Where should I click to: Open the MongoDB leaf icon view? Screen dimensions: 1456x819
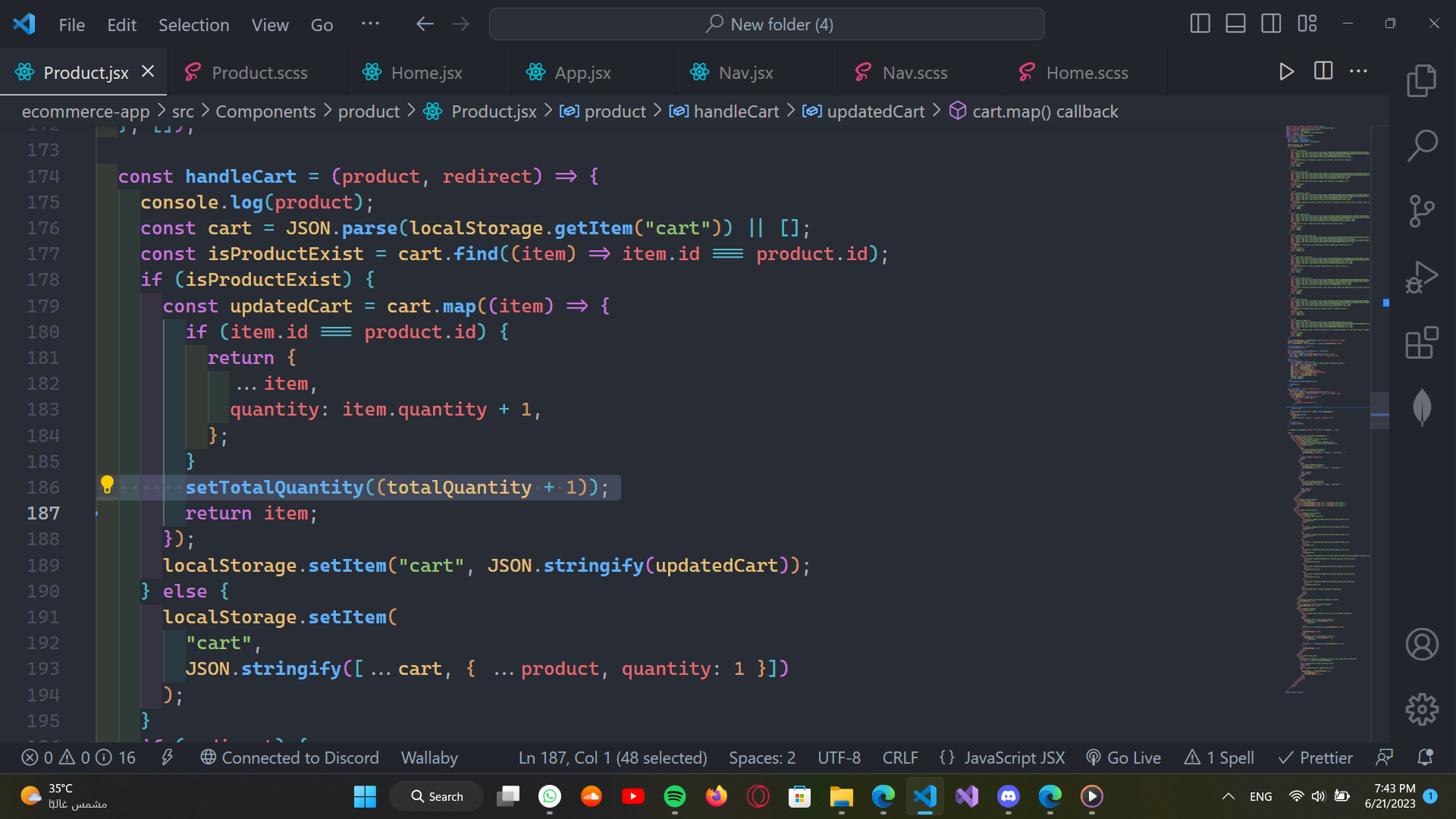(1421, 408)
